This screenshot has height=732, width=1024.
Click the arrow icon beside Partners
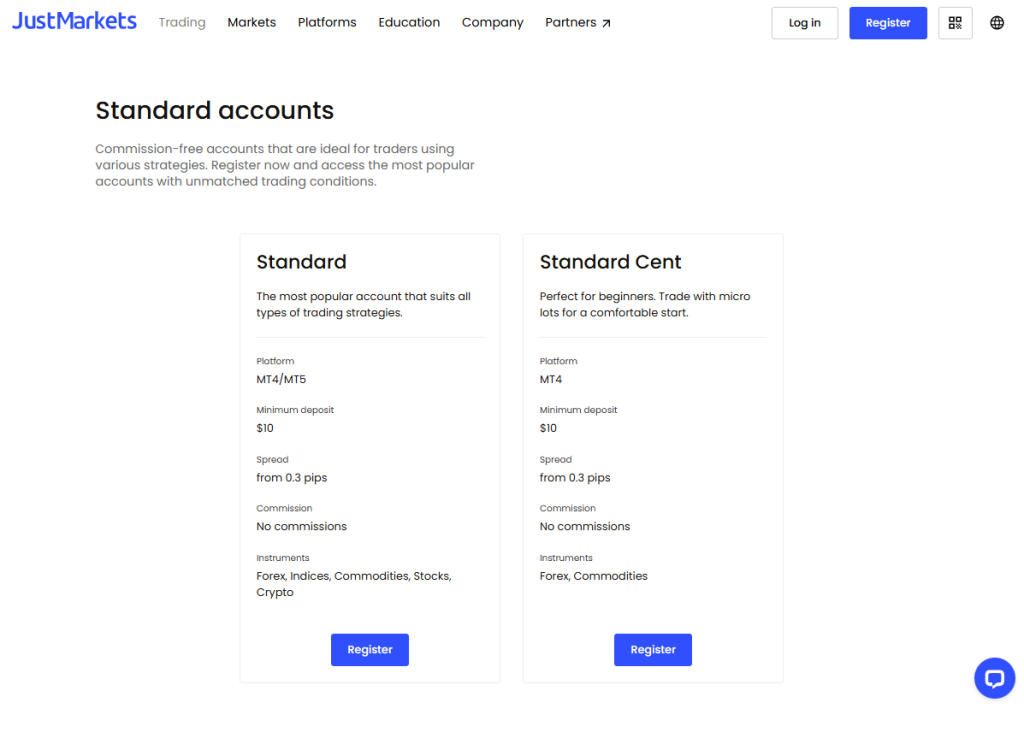point(606,23)
